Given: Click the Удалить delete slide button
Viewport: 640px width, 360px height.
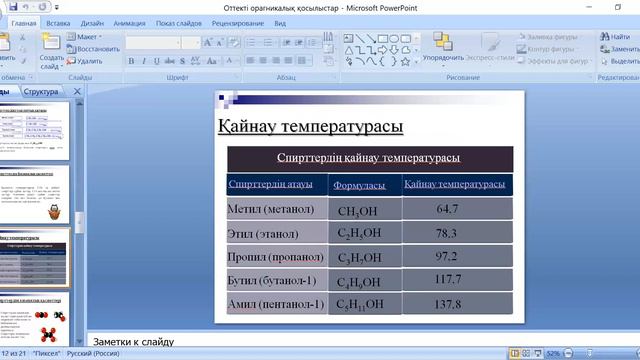Looking at the screenshot, I should pos(84,61).
